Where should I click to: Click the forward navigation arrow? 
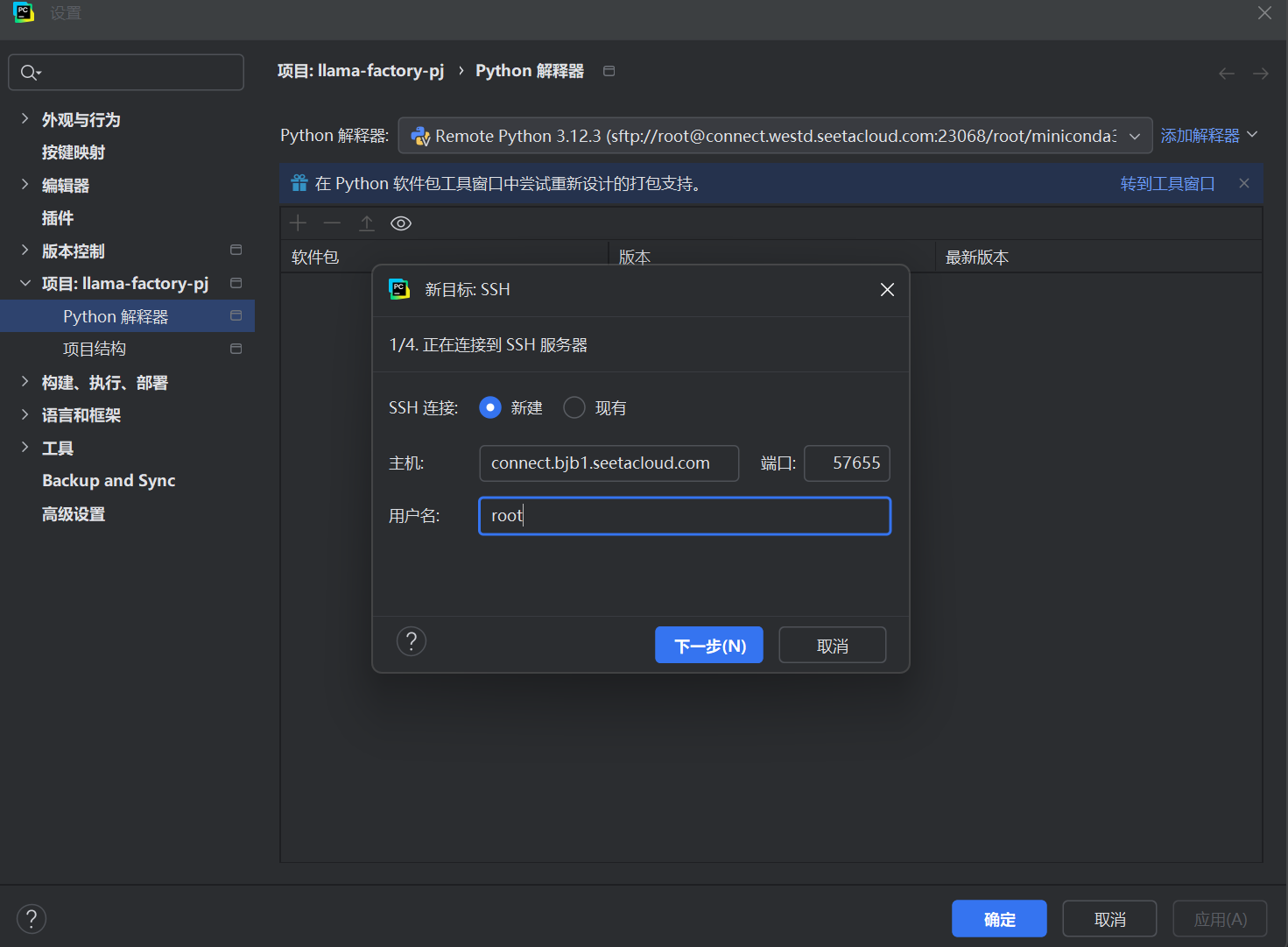click(x=1261, y=74)
